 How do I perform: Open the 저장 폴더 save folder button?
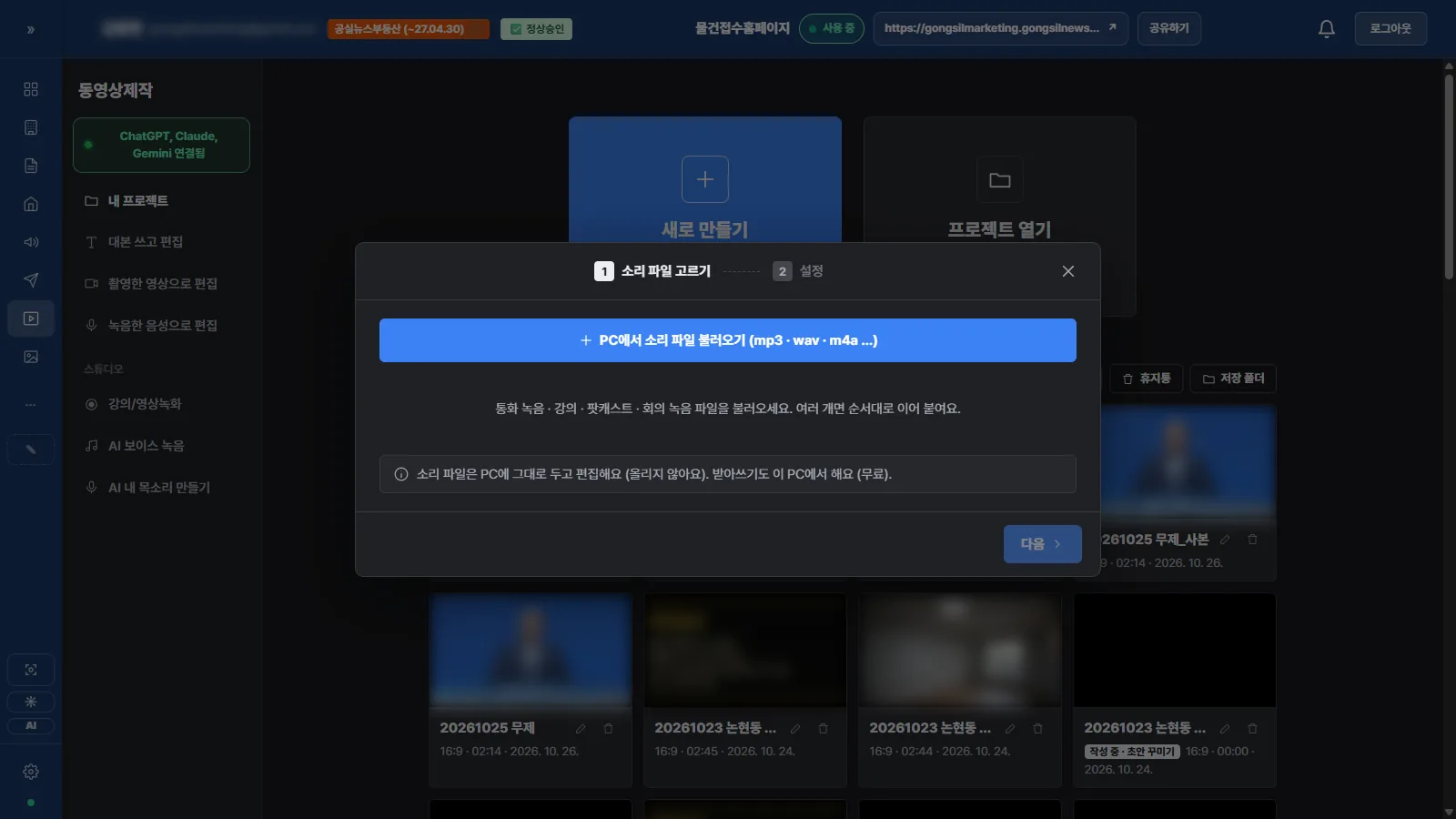(x=1233, y=379)
